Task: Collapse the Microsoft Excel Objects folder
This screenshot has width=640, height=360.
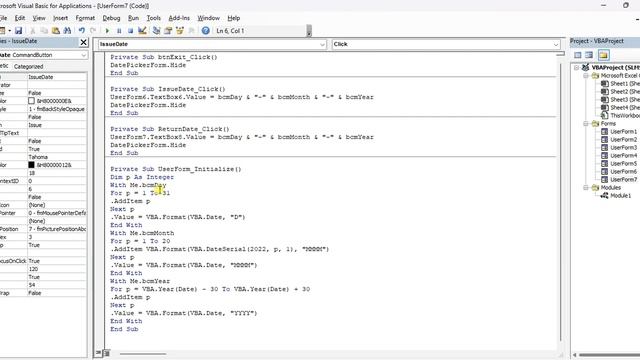Action: [x=586, y=76]
